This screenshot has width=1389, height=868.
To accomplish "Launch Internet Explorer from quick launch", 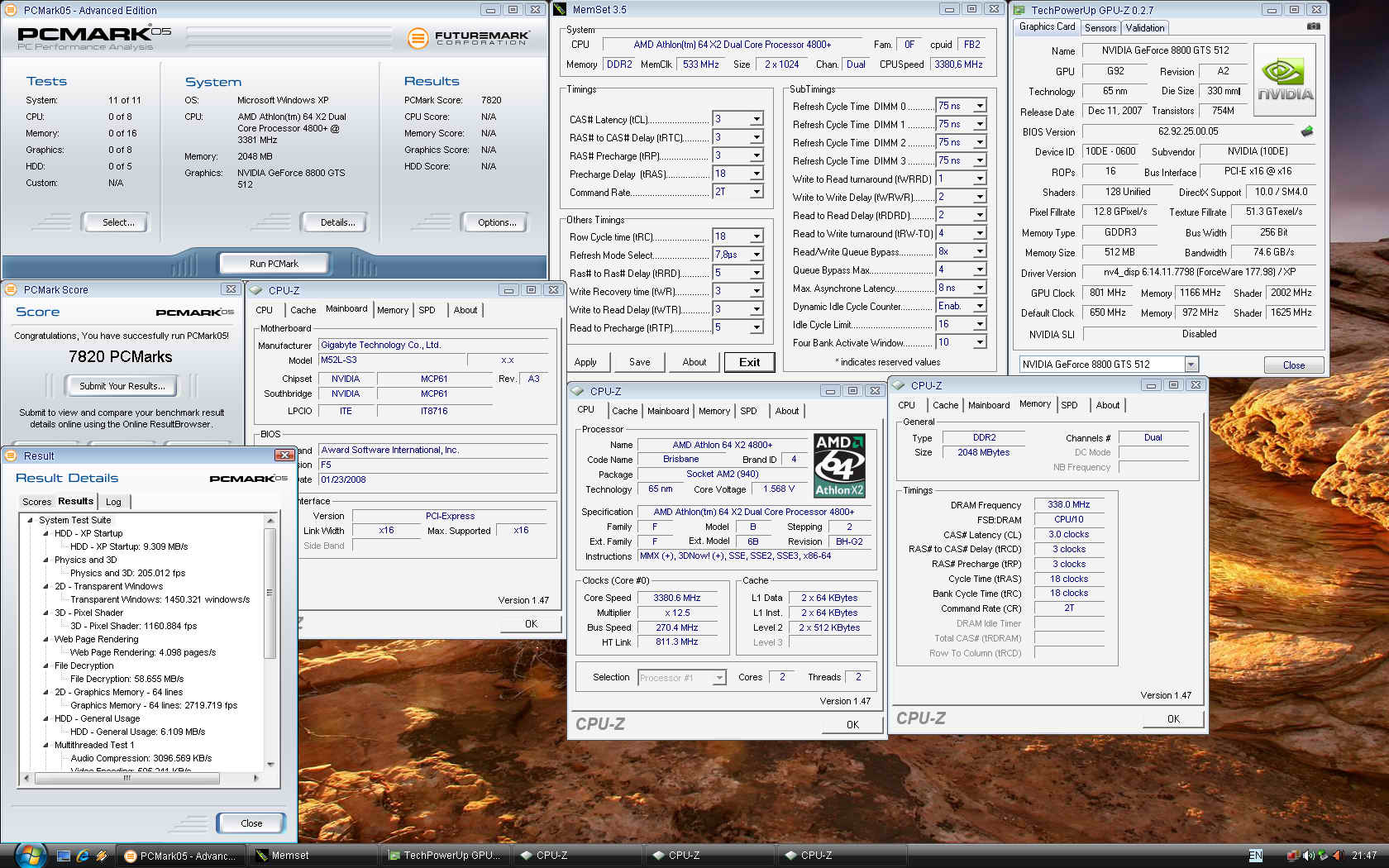I will pyautogui.click(x=83, y=856).
